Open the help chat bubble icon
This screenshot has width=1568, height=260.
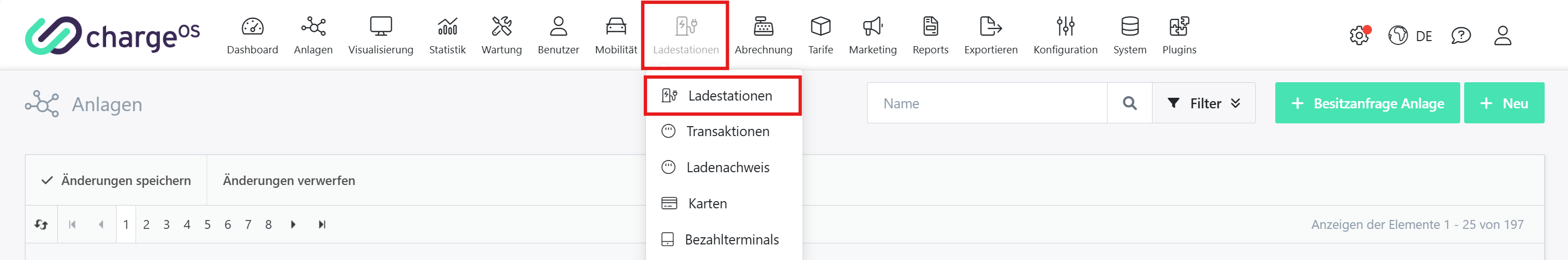[x=1460, y=36]
